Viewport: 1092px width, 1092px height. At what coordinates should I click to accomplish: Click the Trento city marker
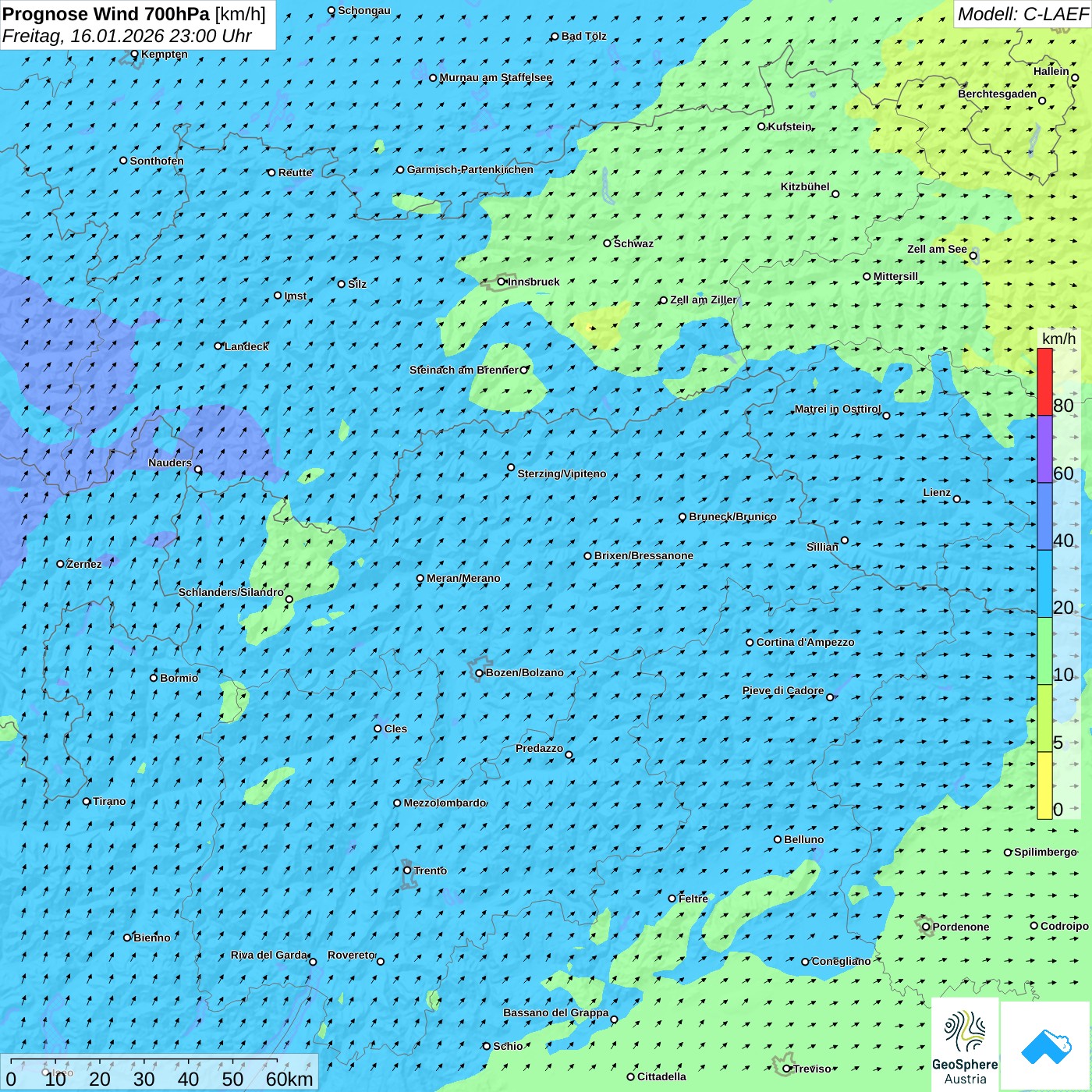[x=407, y=870]
